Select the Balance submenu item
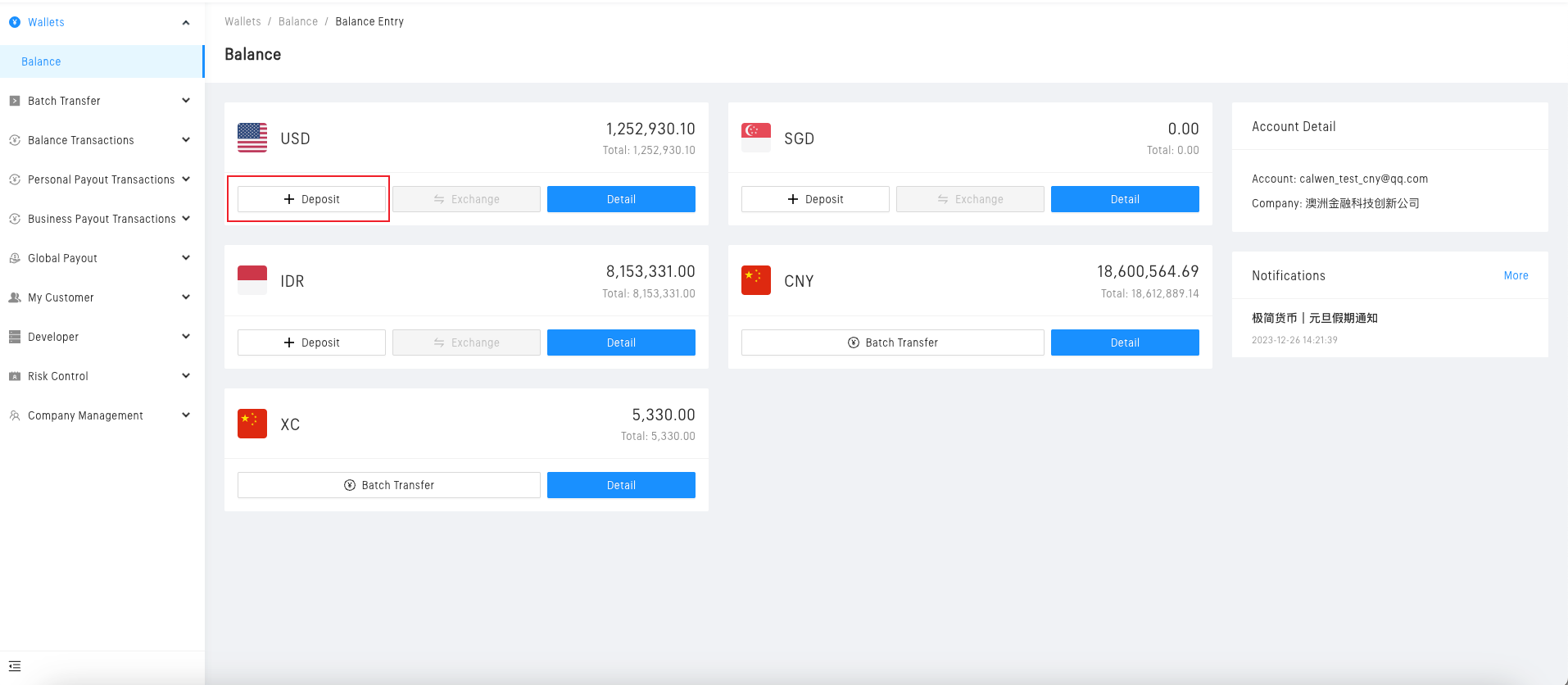Screen dimensions: 1568x685 [x=41, y=61]
